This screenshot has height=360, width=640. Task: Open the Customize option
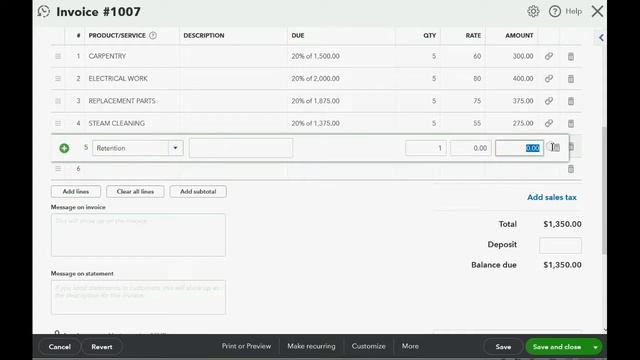[368, 346]
